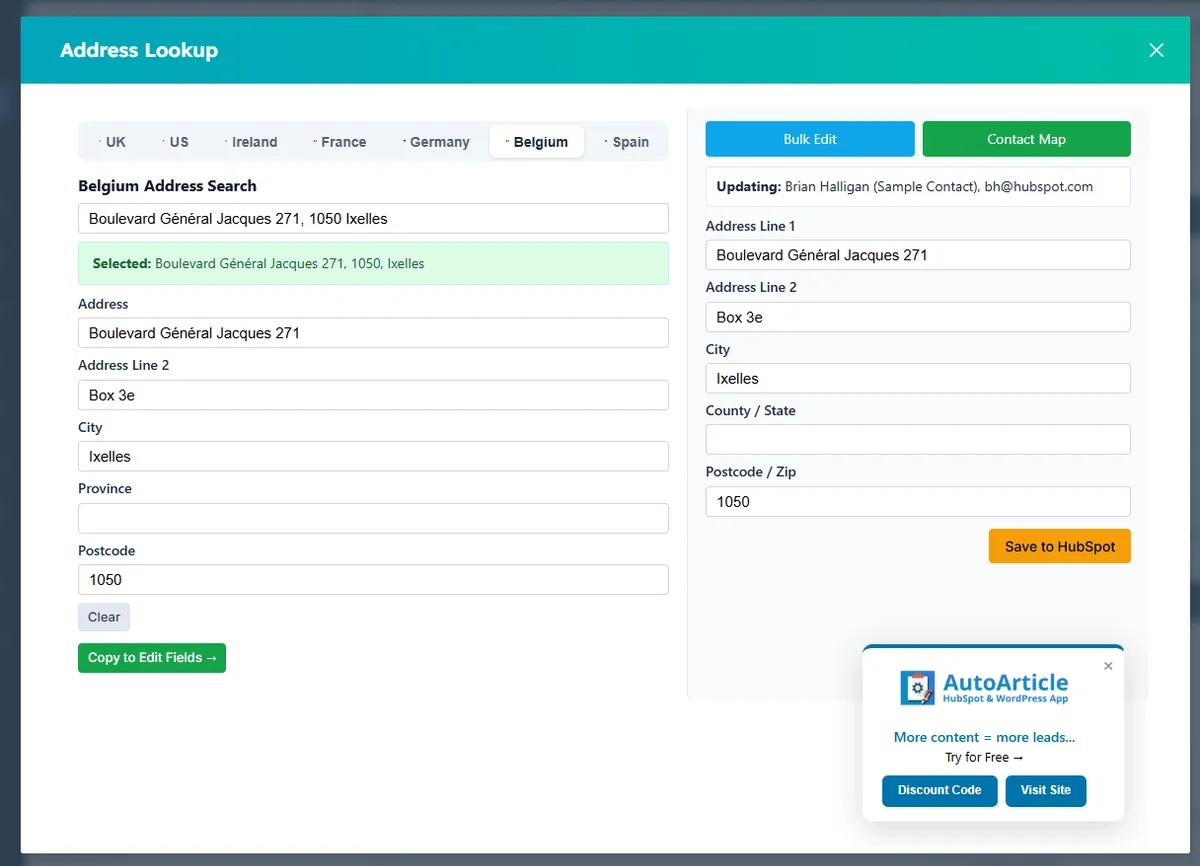
Task: Dismiss the AutoArticle promo popup
Action: click(x=1108, y=666)
